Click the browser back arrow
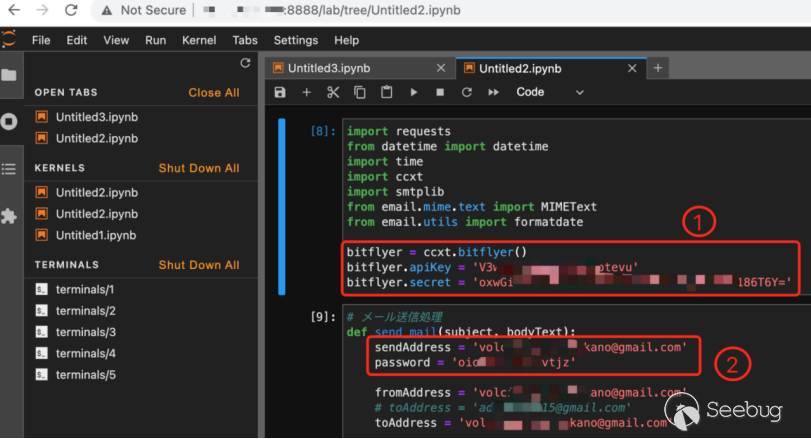The height and width of the screenshot is (439, 811). [14, 10]
